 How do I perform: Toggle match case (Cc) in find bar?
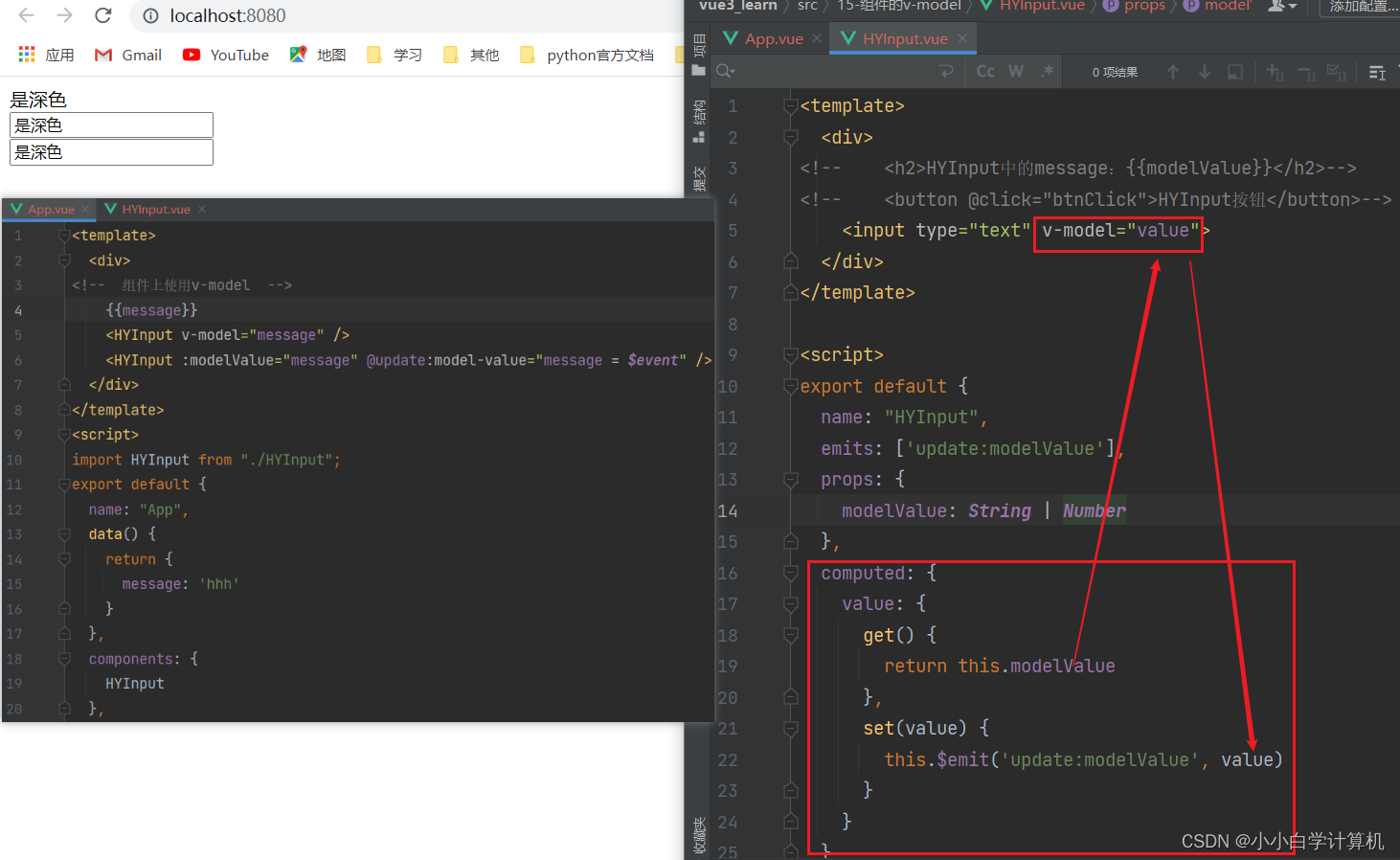(x=985, y=71)
